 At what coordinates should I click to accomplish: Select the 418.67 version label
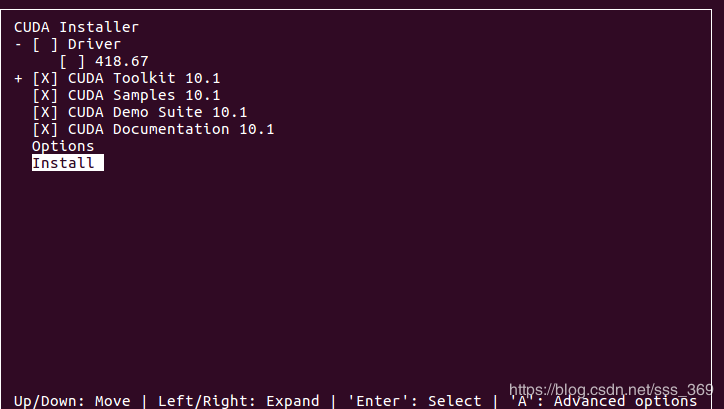121,61
